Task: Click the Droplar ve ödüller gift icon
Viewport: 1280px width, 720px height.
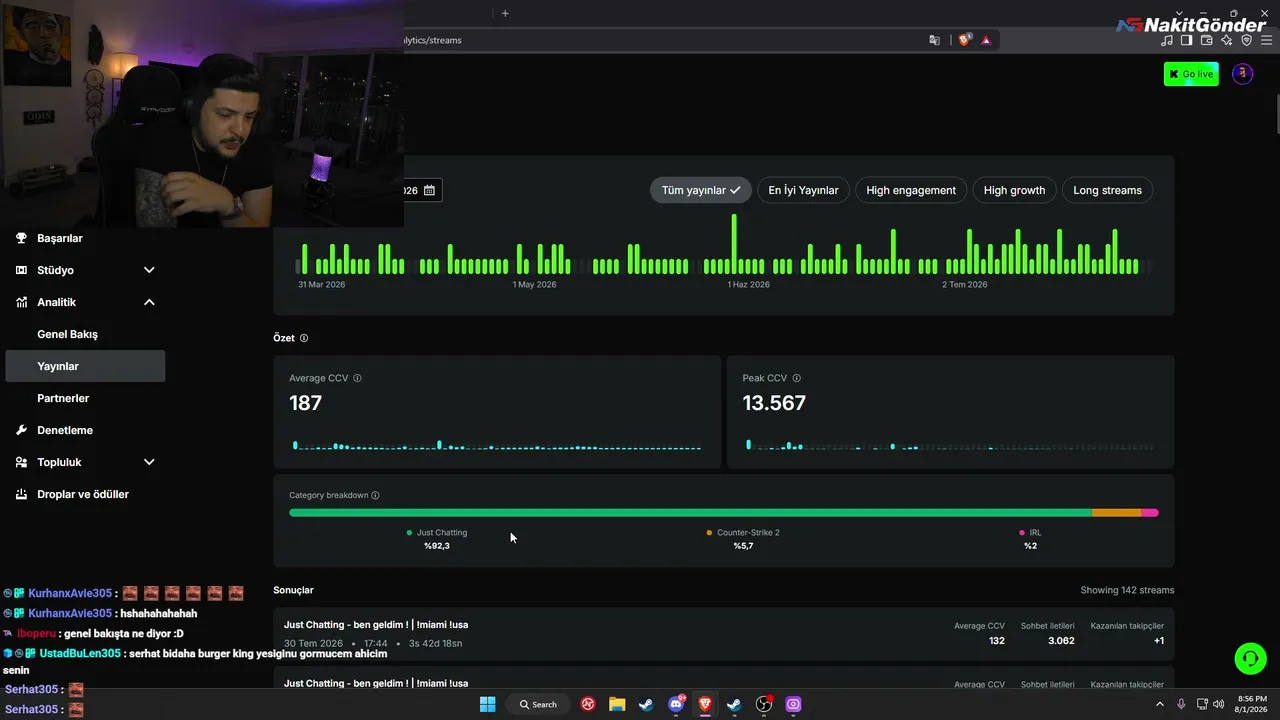Action: (x=21, y=494)
